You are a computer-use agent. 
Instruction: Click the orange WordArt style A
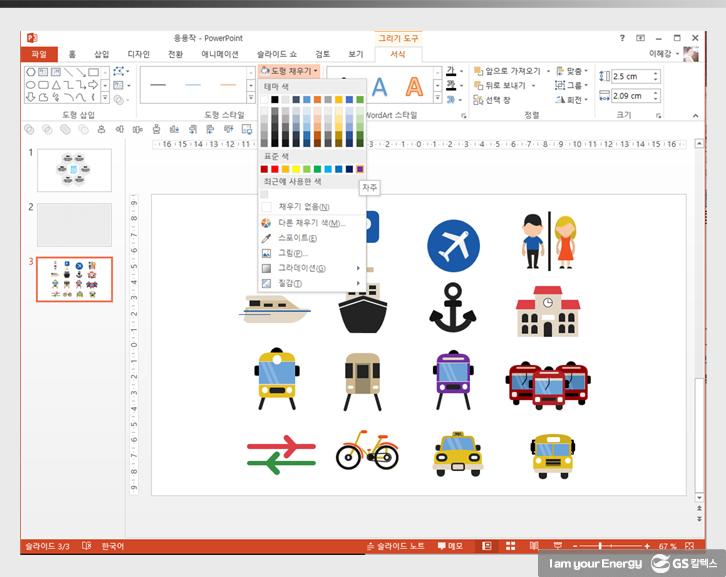(x=413, y=87)
